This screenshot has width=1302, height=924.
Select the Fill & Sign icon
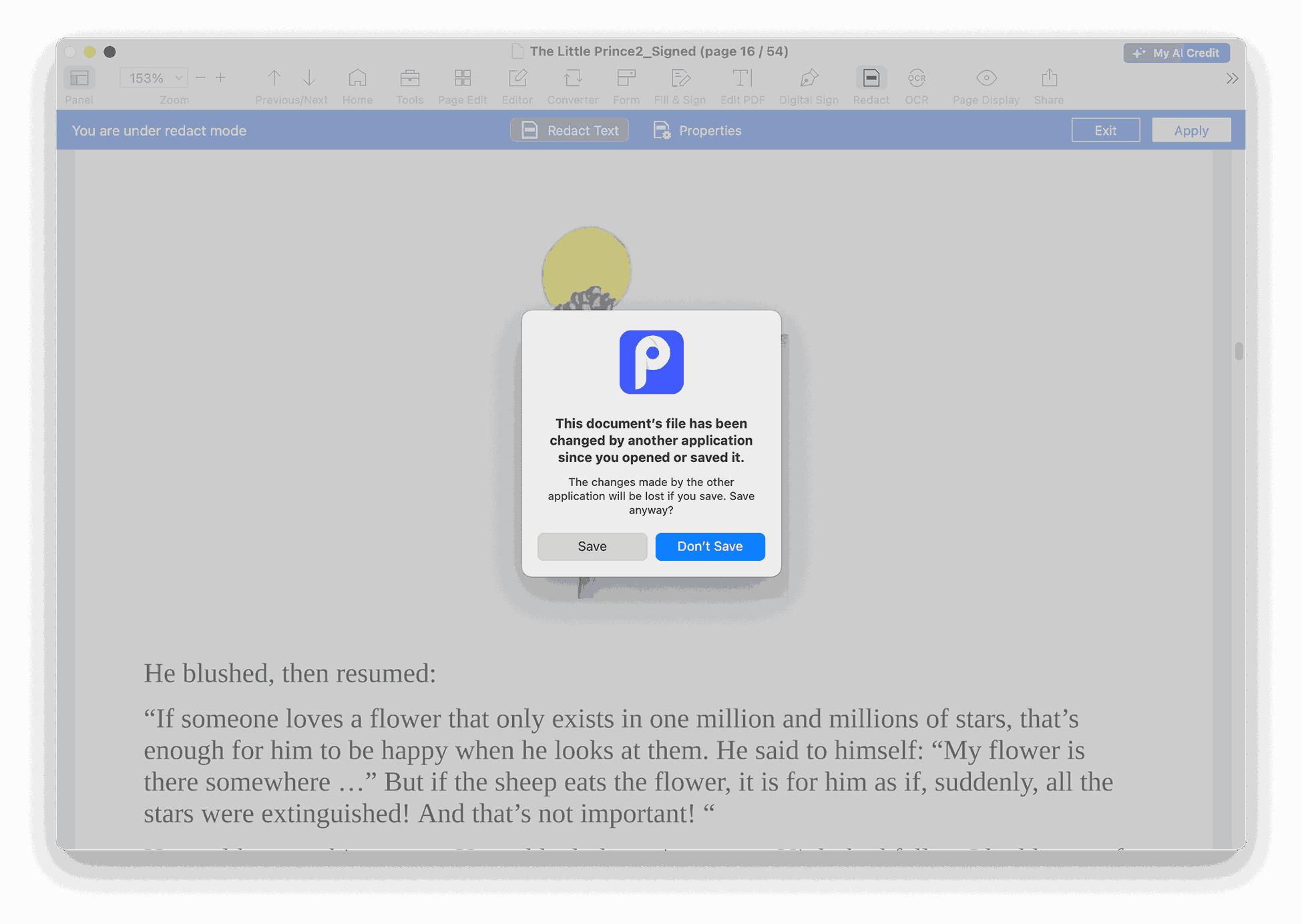[680, 78]
